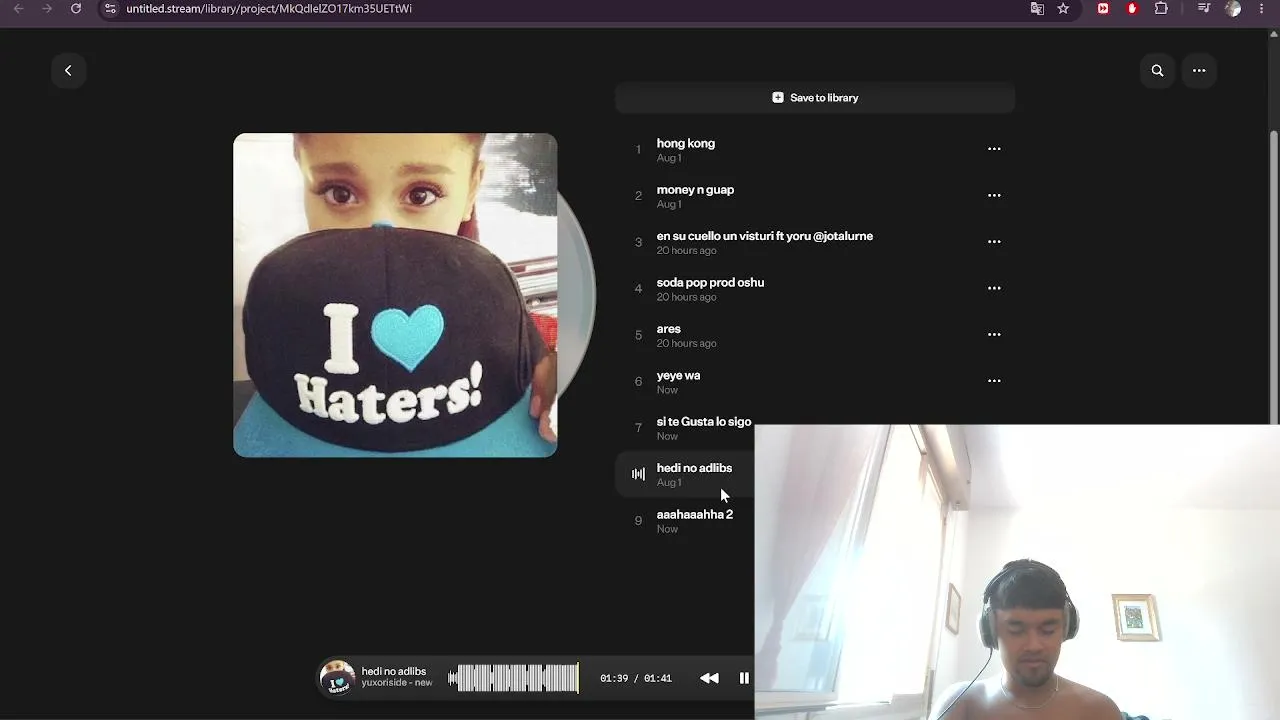This screenshot has width=1280, height=720.
Task: Bookmark this page with the star icon
Action: tap(1063, 8)
